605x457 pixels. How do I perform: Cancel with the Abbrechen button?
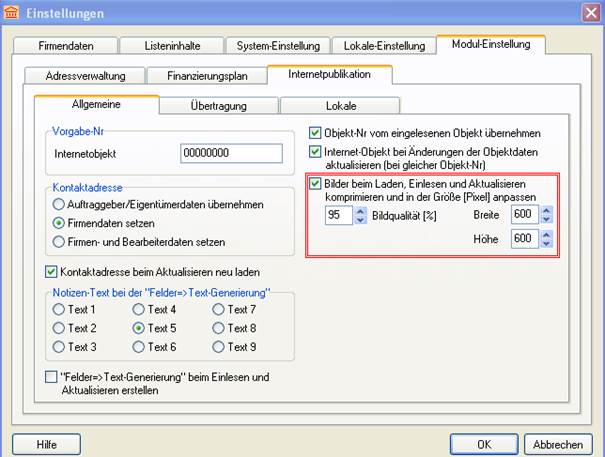click(558, 444)
